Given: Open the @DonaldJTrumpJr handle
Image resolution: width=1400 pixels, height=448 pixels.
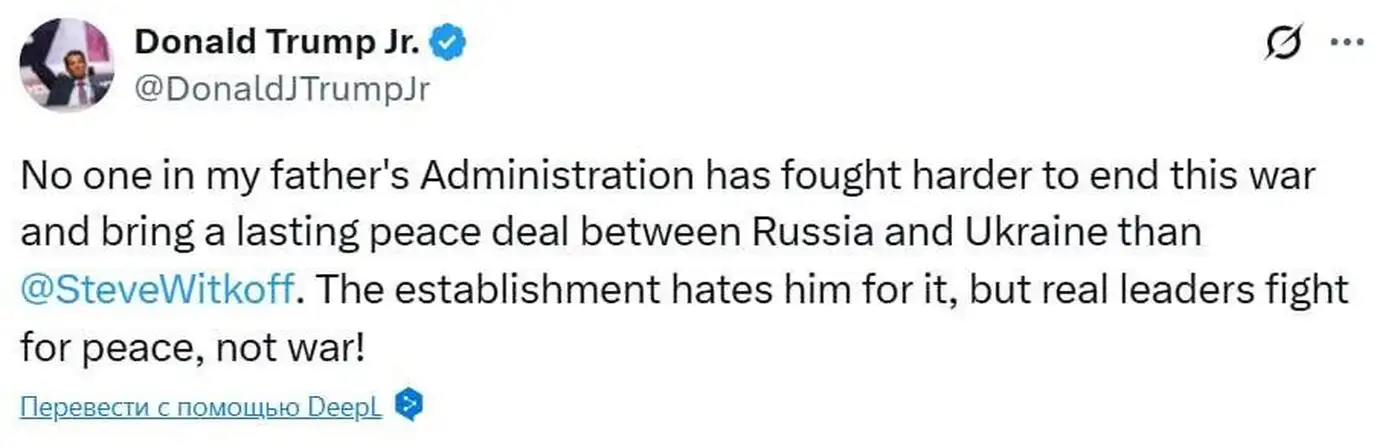Looking at the screenshot, I should tap(281, 89).
